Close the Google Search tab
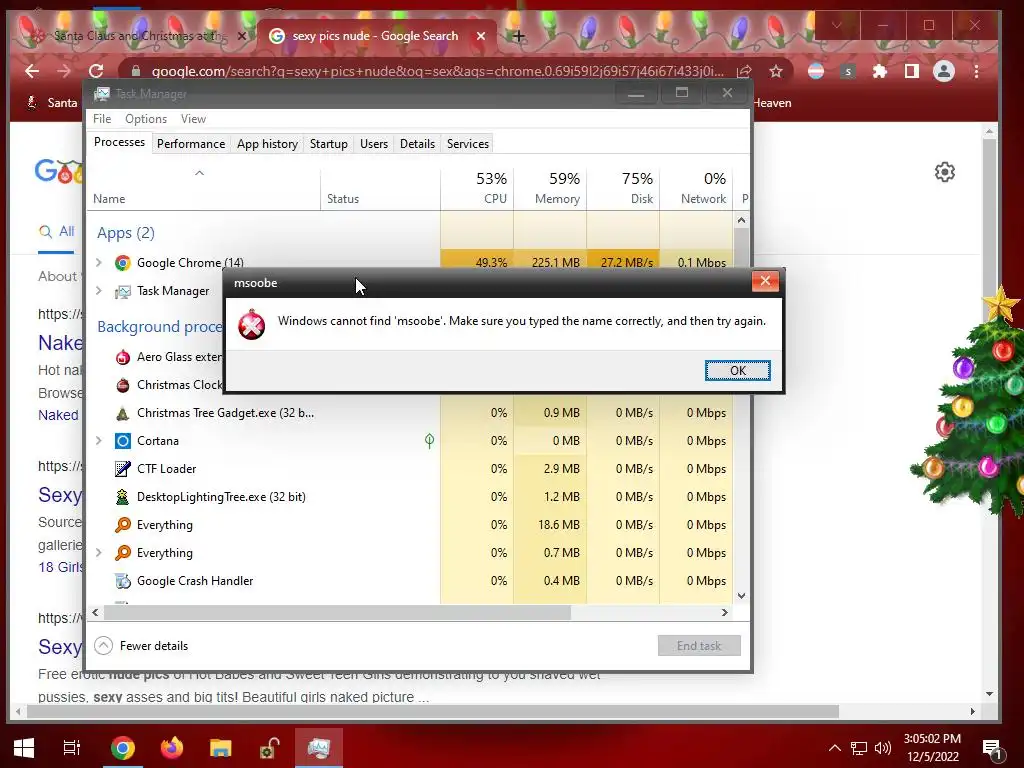 tap(481, 36)
